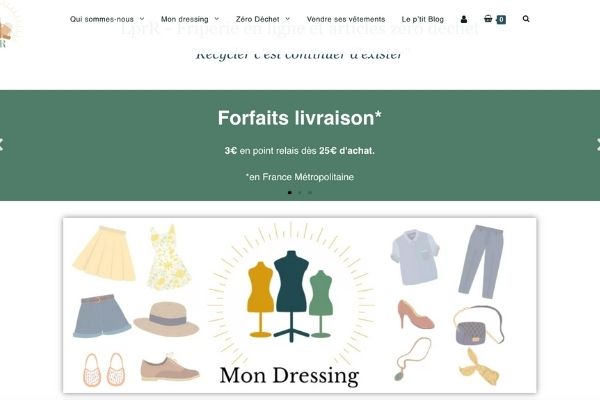This screenshot has width=600, height=400.
Task: Click the search magnifier icon
Action: [x=526, y=19]
